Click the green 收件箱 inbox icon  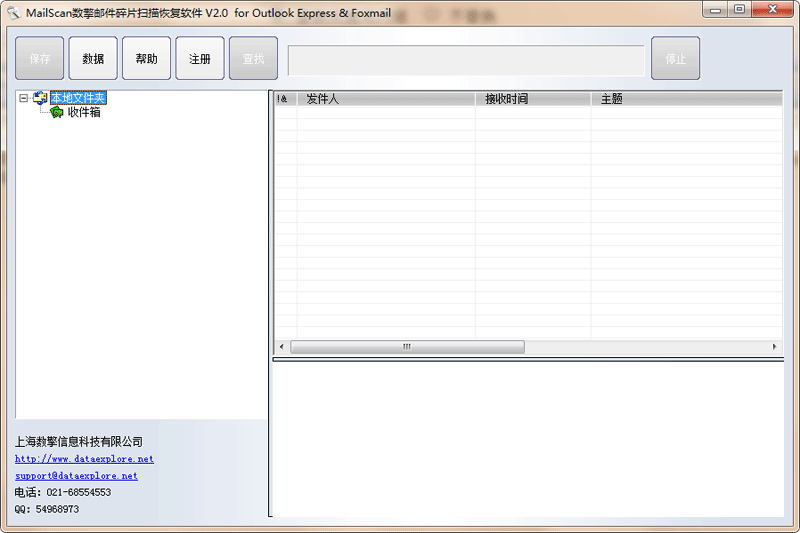click(x=57, y=112)
